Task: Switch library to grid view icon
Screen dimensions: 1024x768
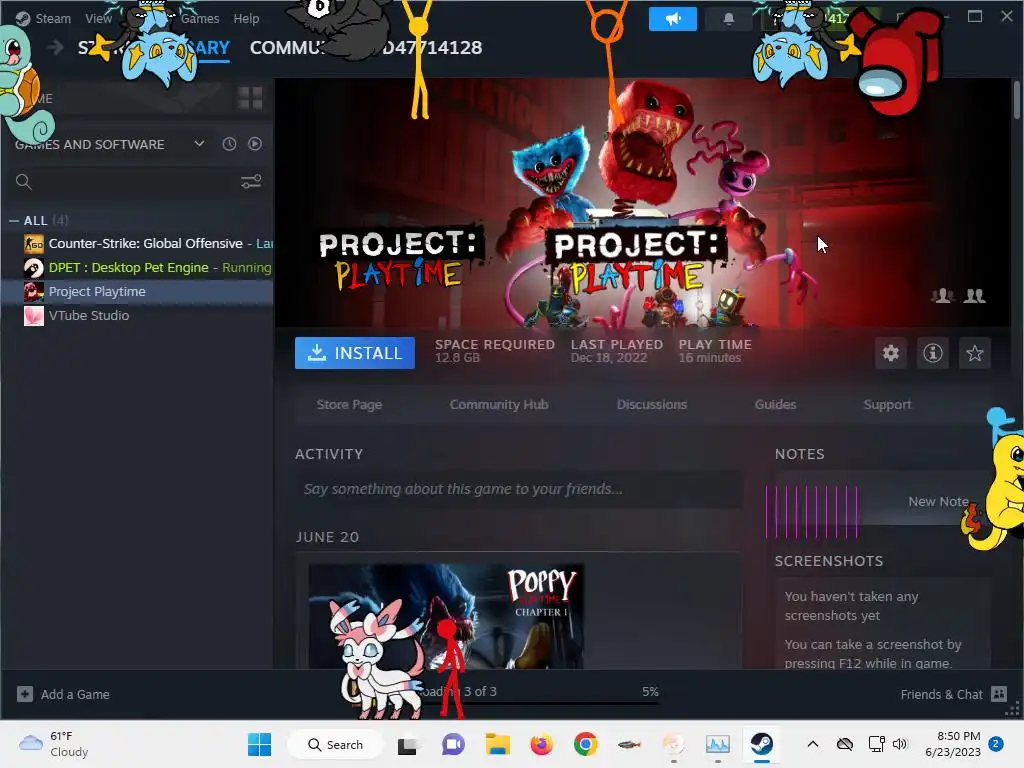Action: coord(250,99)
